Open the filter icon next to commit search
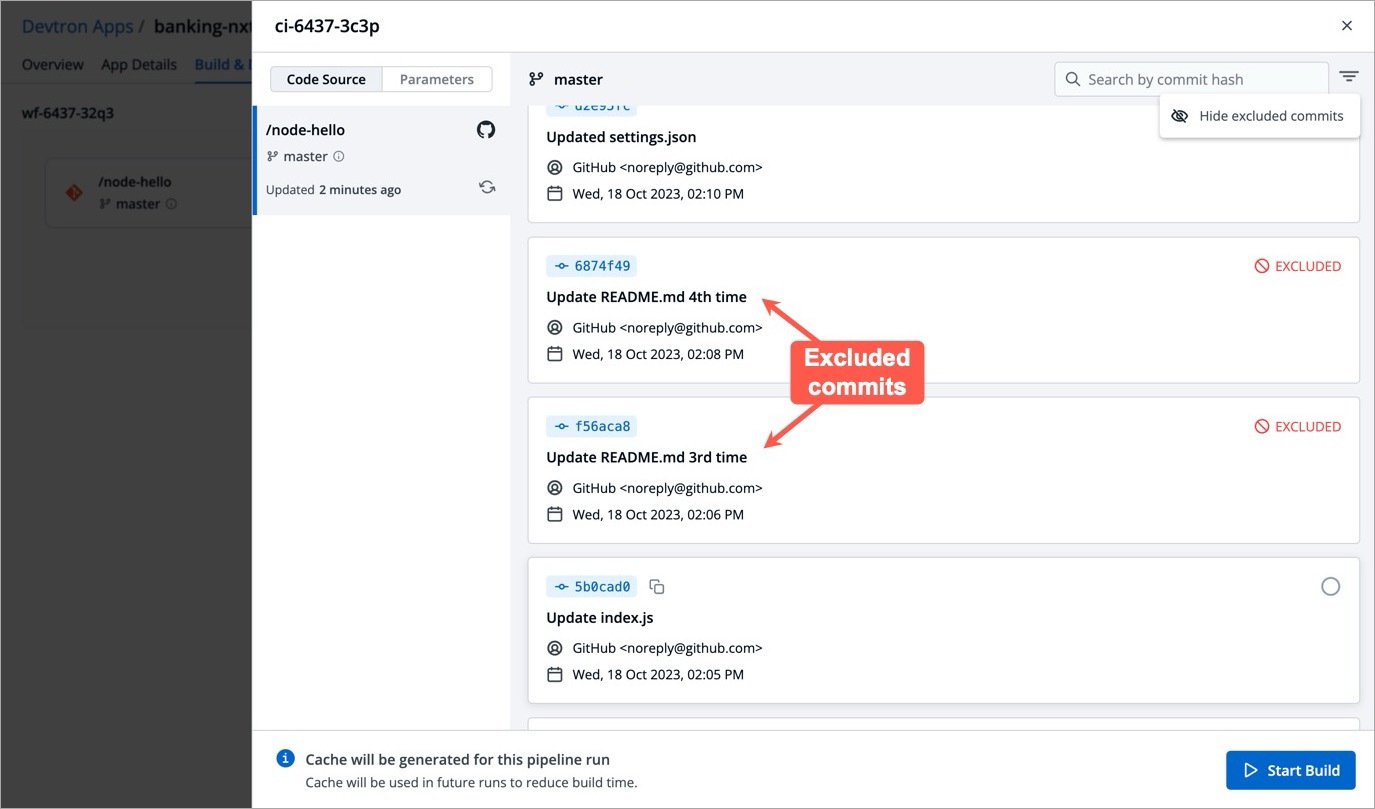This screenshot has height=809, width=1375. coord(1349,77)
